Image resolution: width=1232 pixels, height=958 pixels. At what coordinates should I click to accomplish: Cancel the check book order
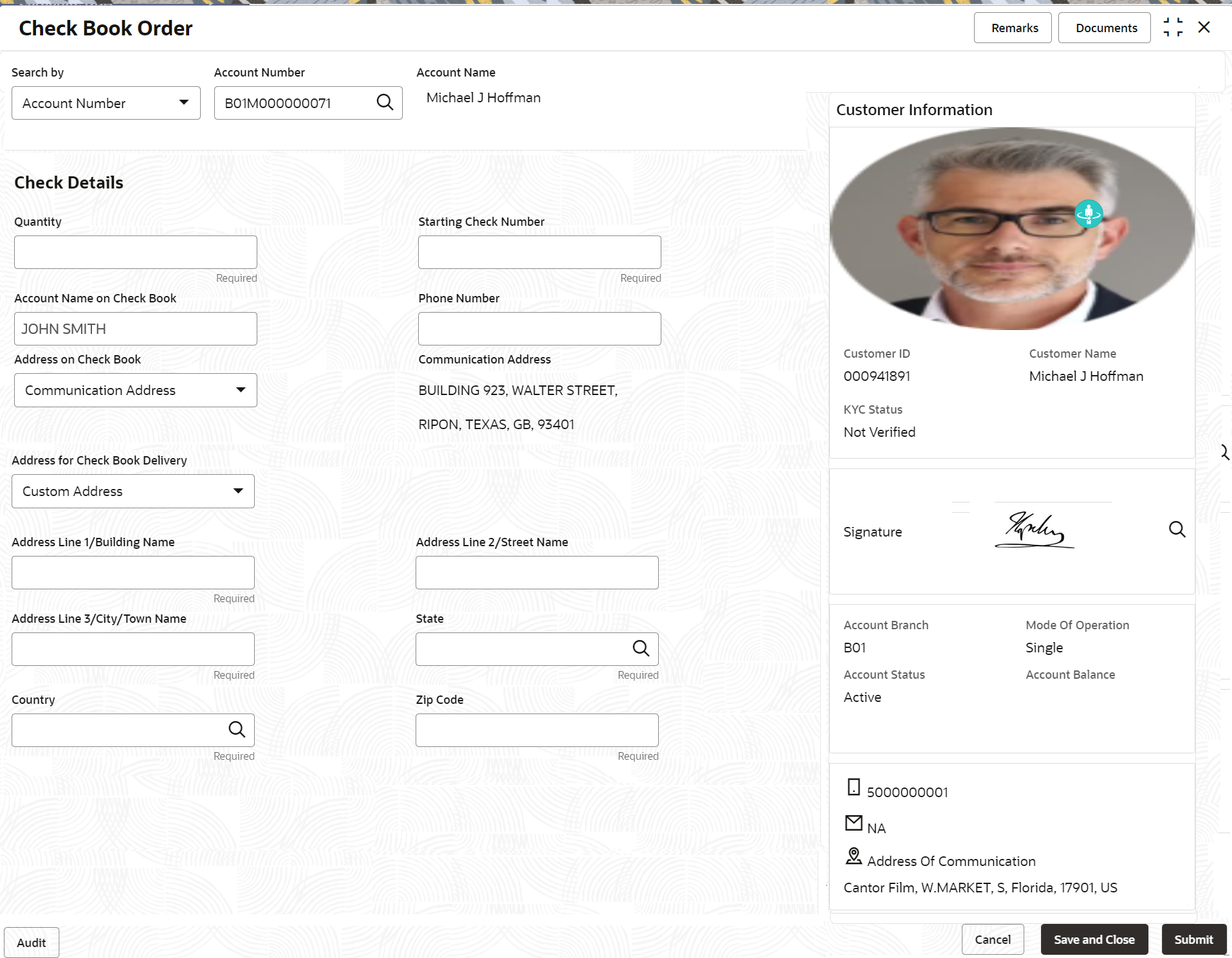point(993,939)
